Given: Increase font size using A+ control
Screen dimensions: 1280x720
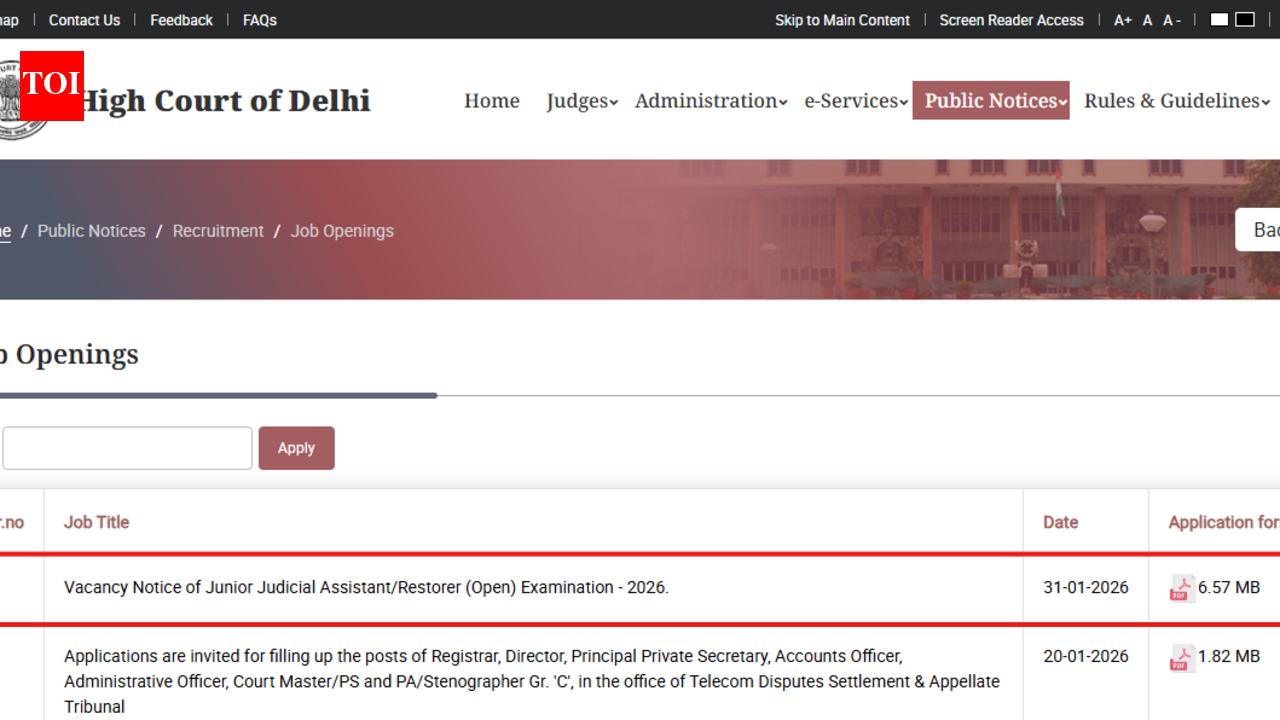Looking at the screenshot, I should click(x=1122, y=19).
